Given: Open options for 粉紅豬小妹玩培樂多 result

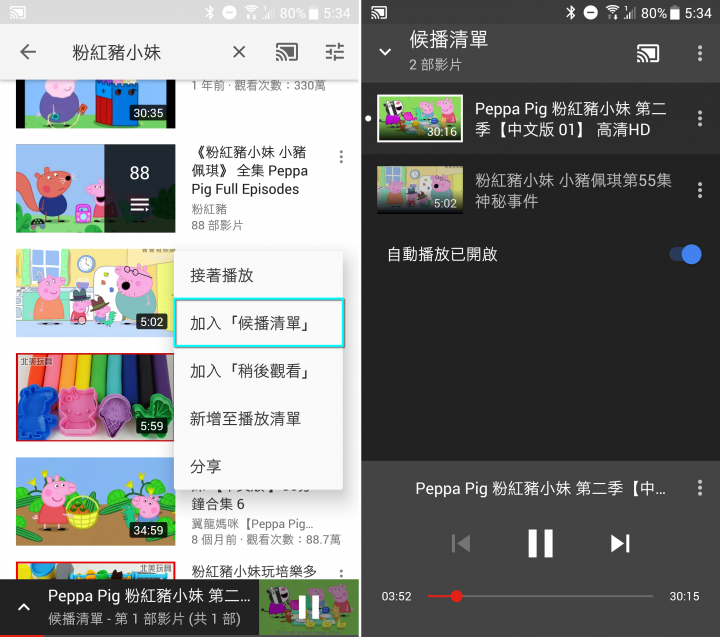Looking at the screenshot, I should coord(341,573).
